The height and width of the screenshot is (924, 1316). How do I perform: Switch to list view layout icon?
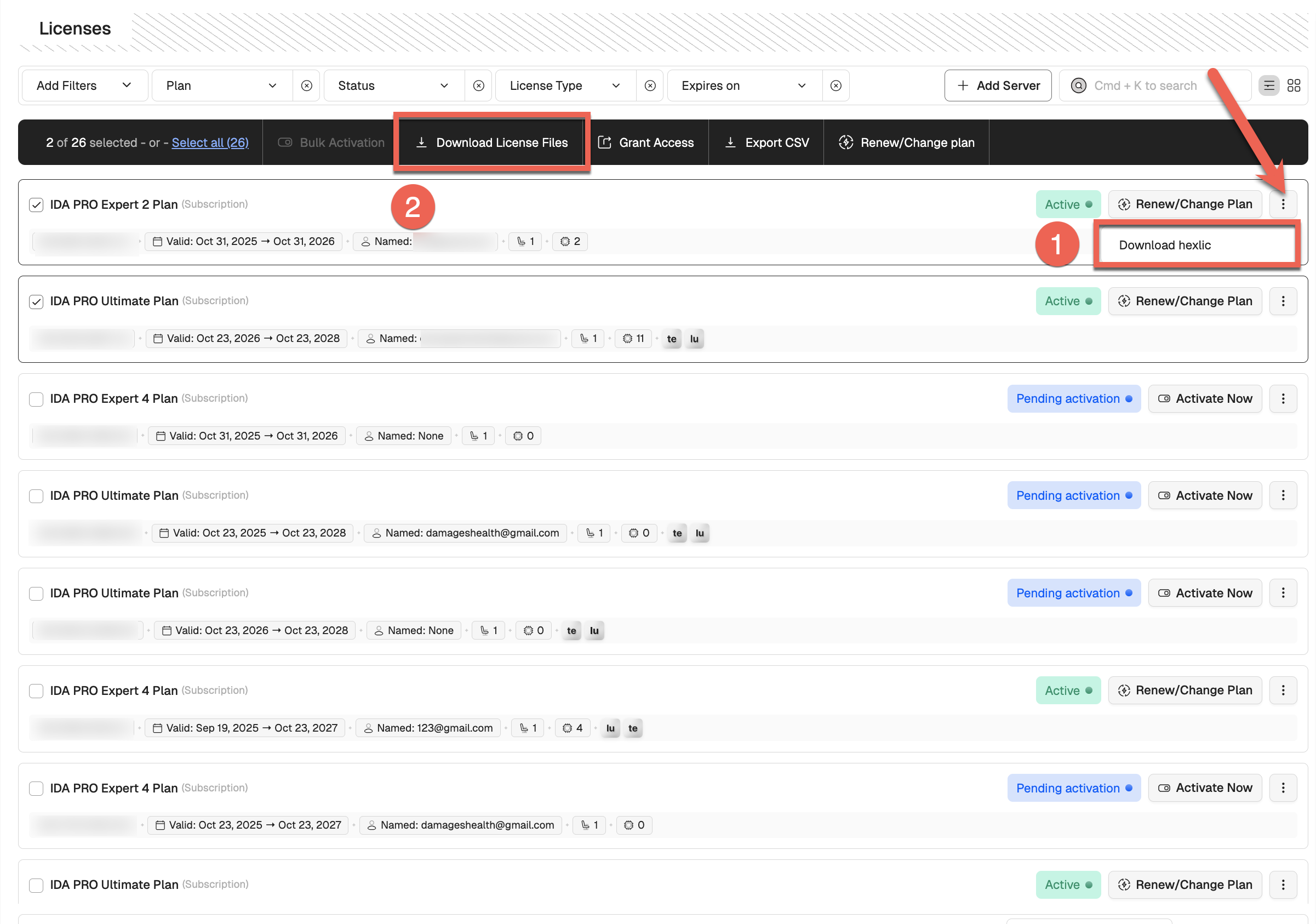(1268, 85)
